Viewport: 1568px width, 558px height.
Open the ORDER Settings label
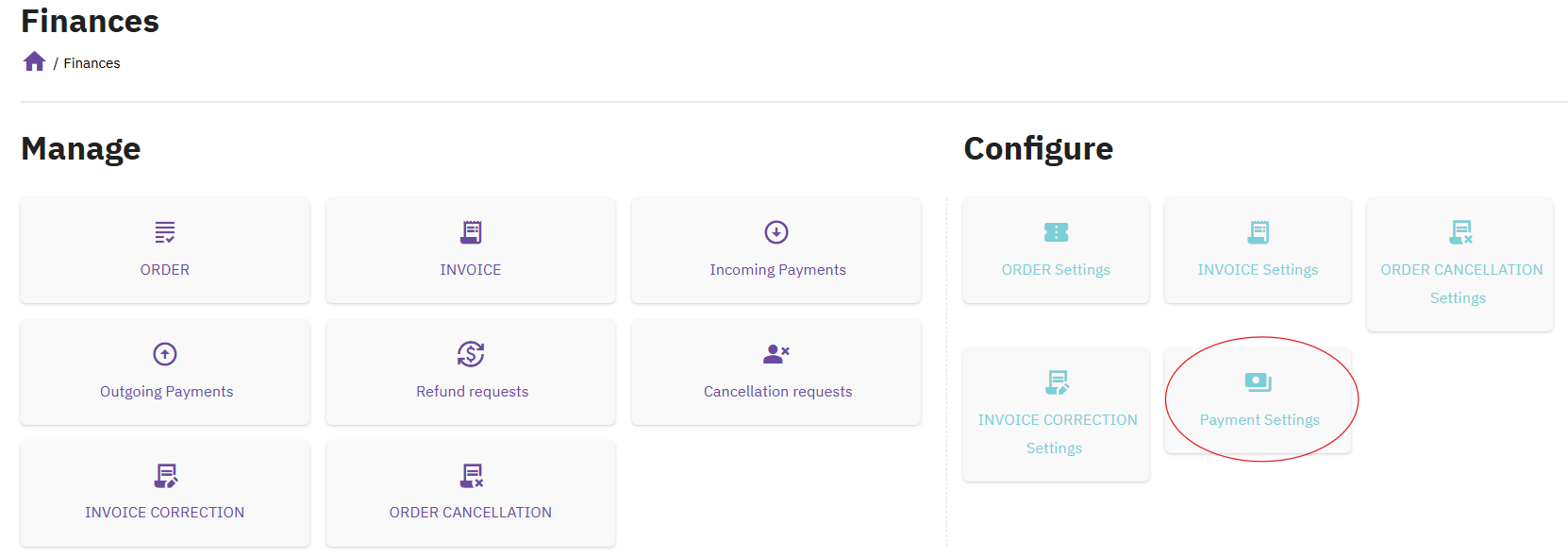pos(1056,270)
